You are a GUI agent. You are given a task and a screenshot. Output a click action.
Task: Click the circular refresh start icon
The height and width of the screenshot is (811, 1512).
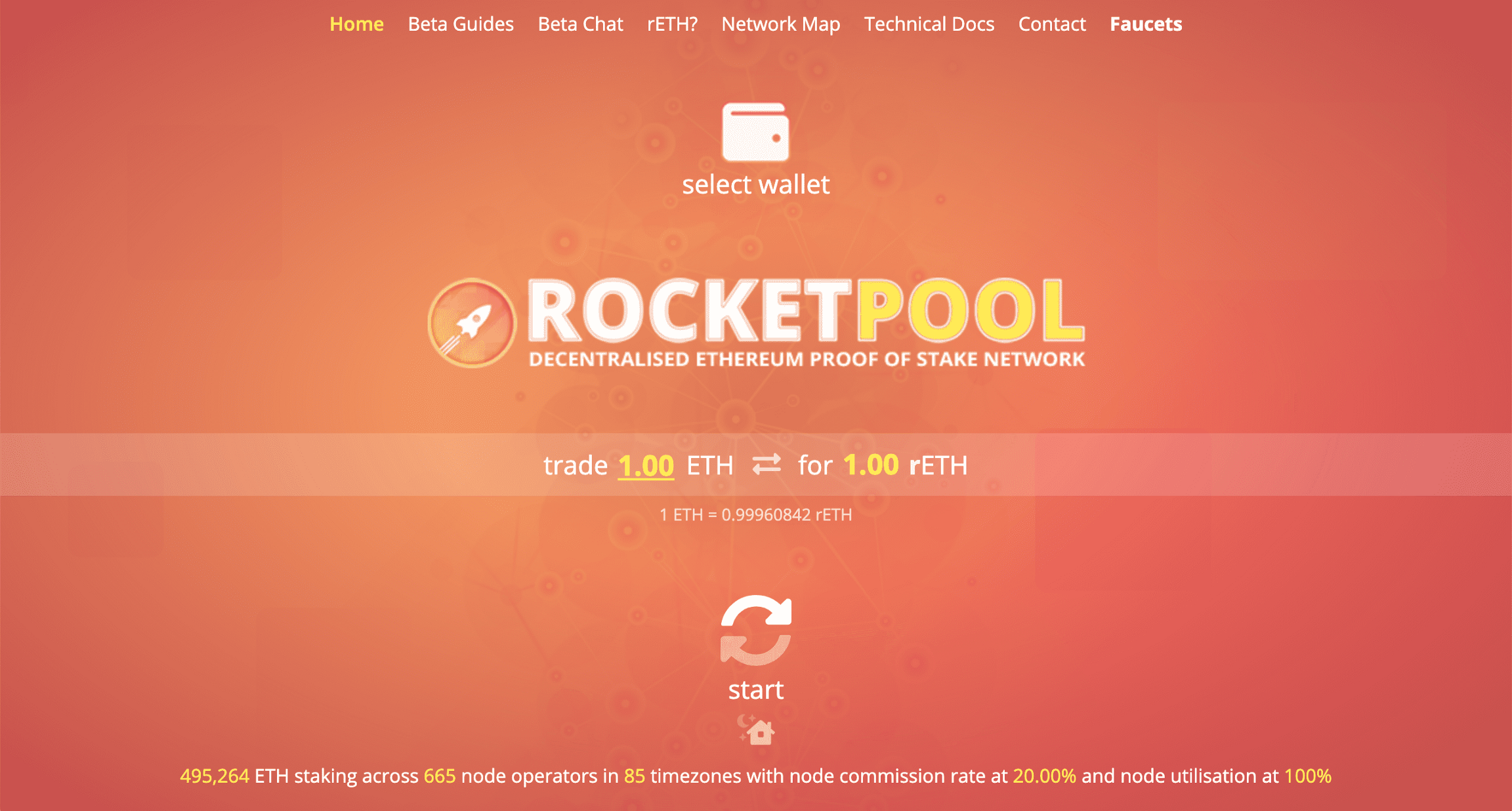(756, 630)
